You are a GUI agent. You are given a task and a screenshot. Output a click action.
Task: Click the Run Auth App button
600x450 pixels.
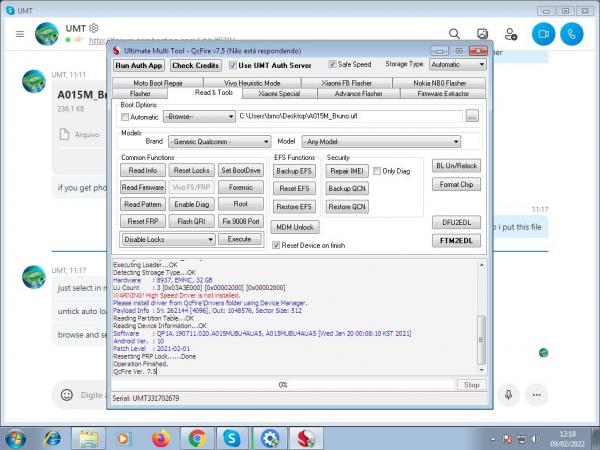139,65
